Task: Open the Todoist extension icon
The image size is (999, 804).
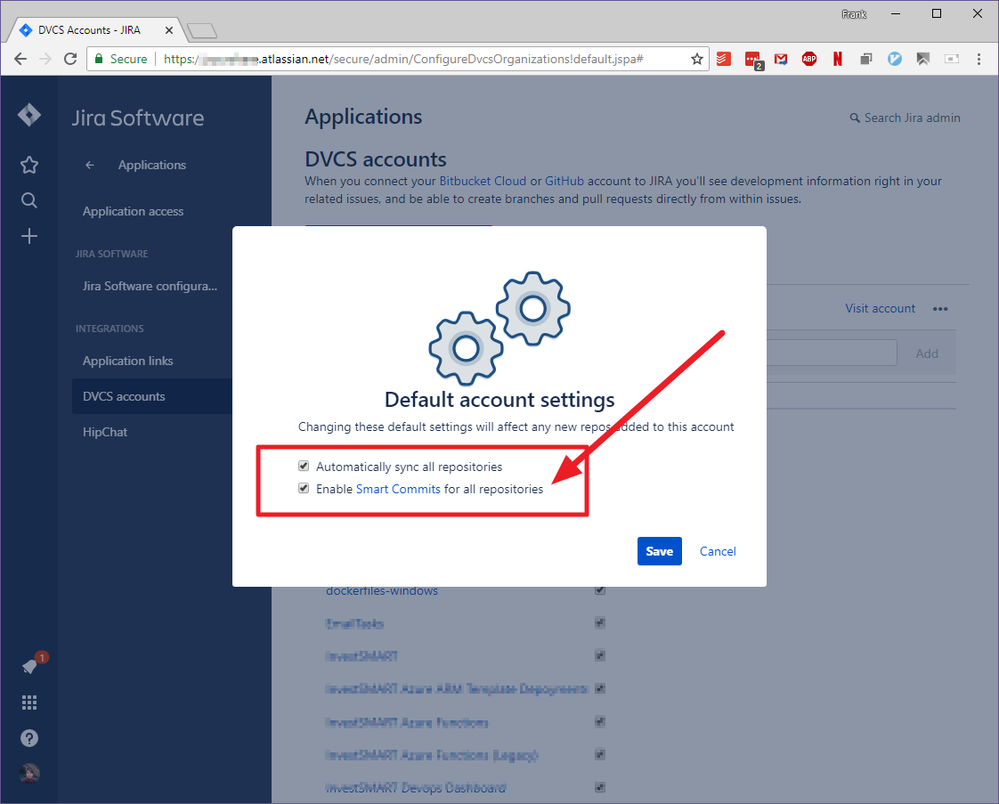Action: point(724,59)
